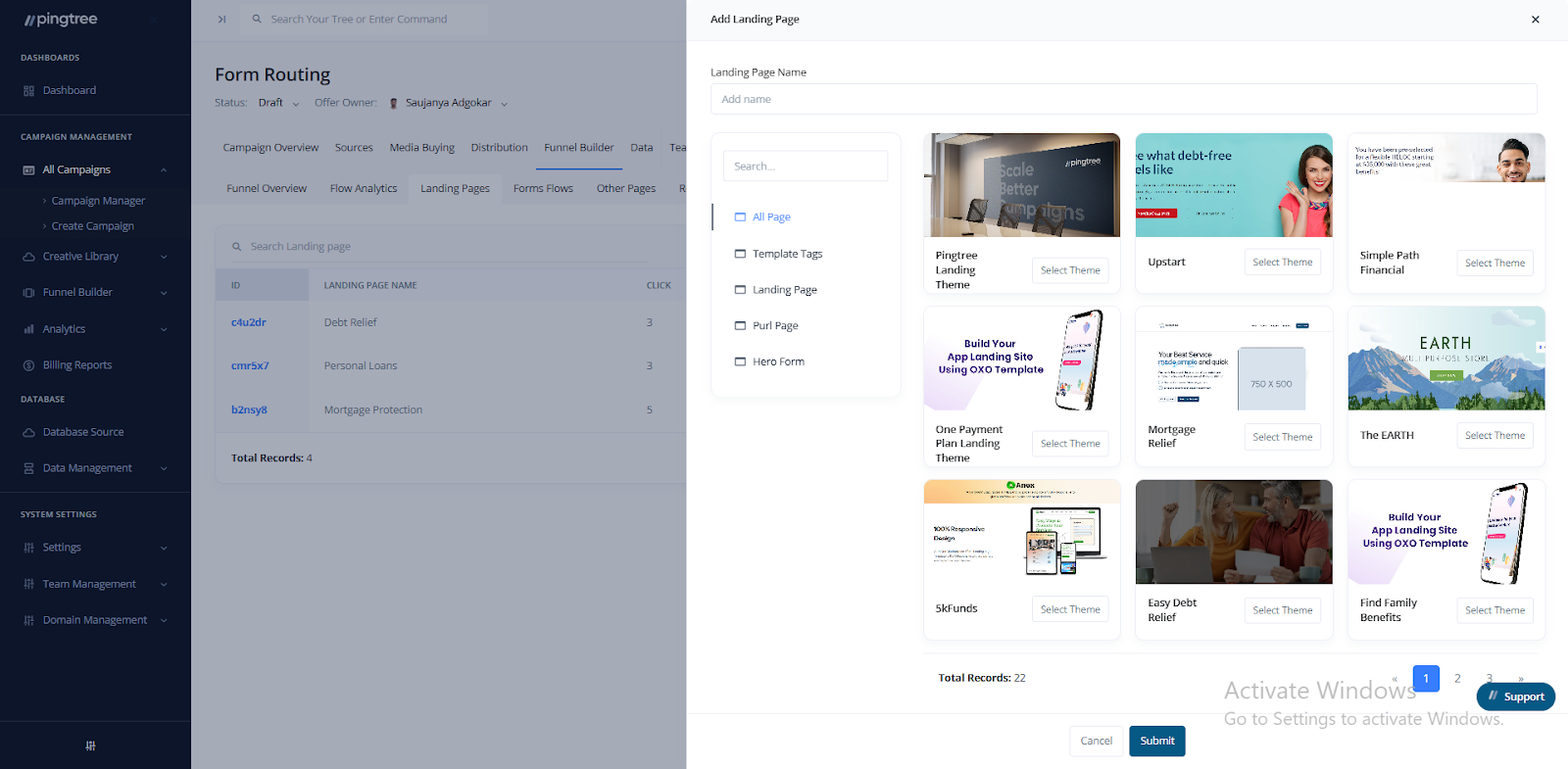Open the Support chat widget
The image size is (1568, 769).
click(x=1515, y=697)
